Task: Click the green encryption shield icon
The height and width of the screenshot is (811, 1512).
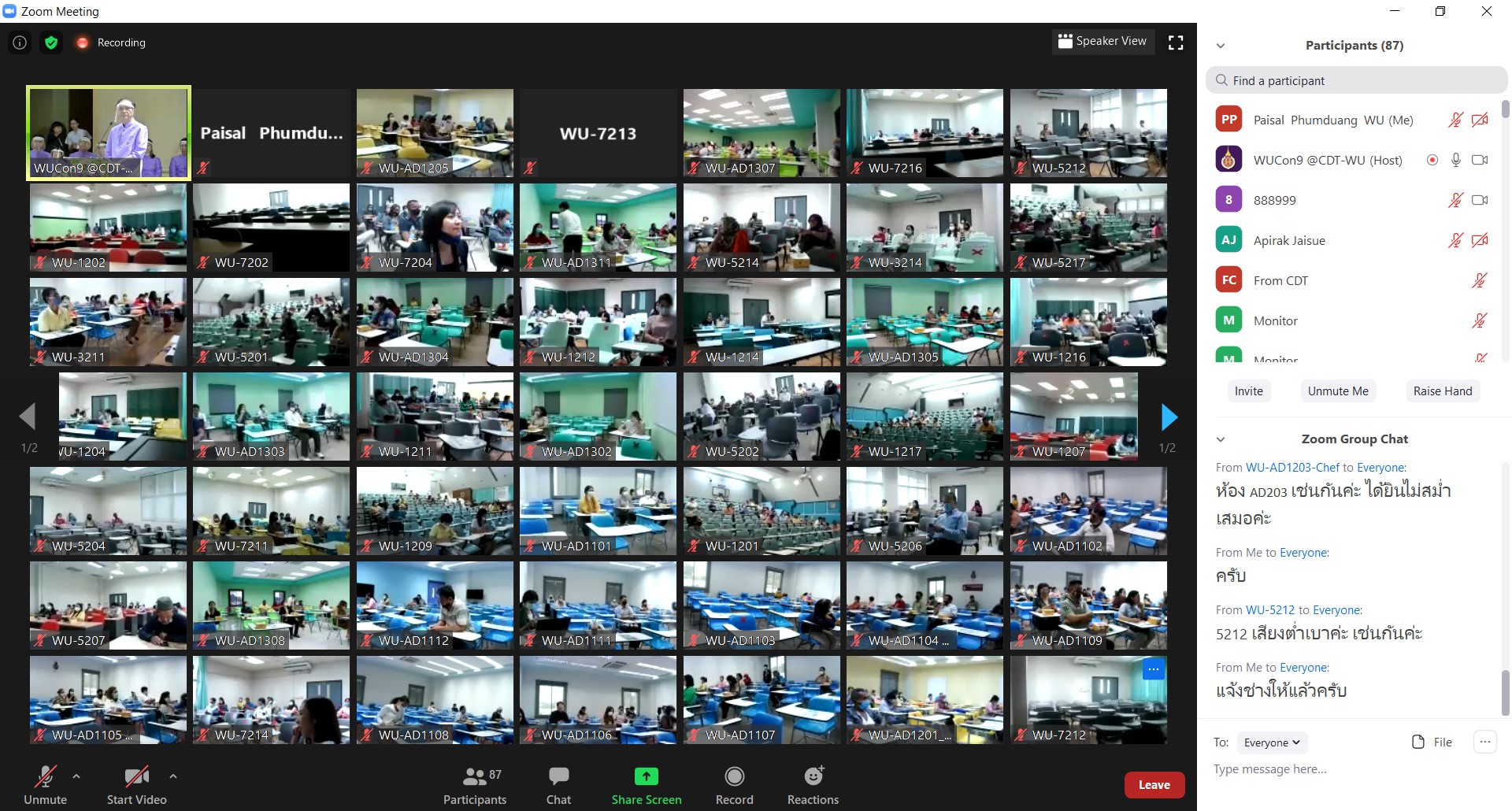Action: coord(51,43)
